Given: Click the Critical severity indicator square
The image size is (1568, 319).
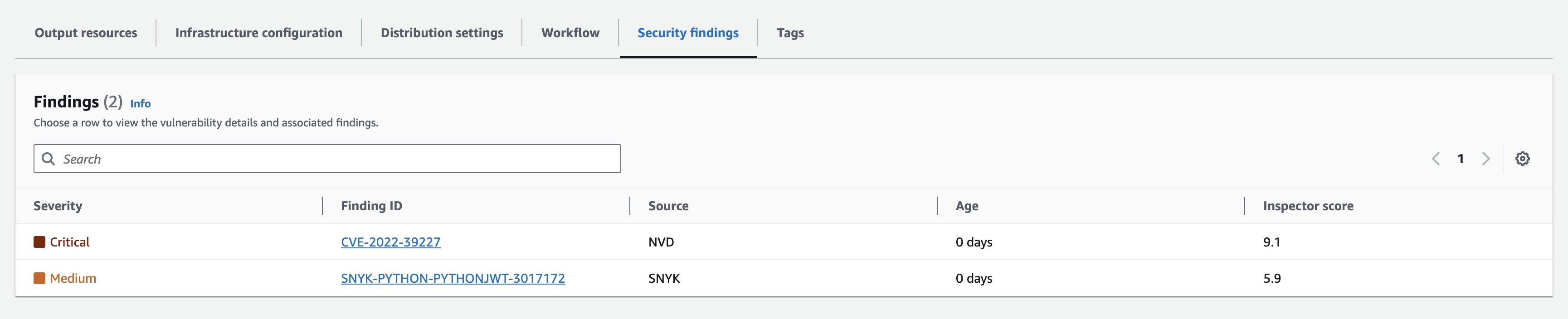Looking at the screenshot, I should click(39, 241).
